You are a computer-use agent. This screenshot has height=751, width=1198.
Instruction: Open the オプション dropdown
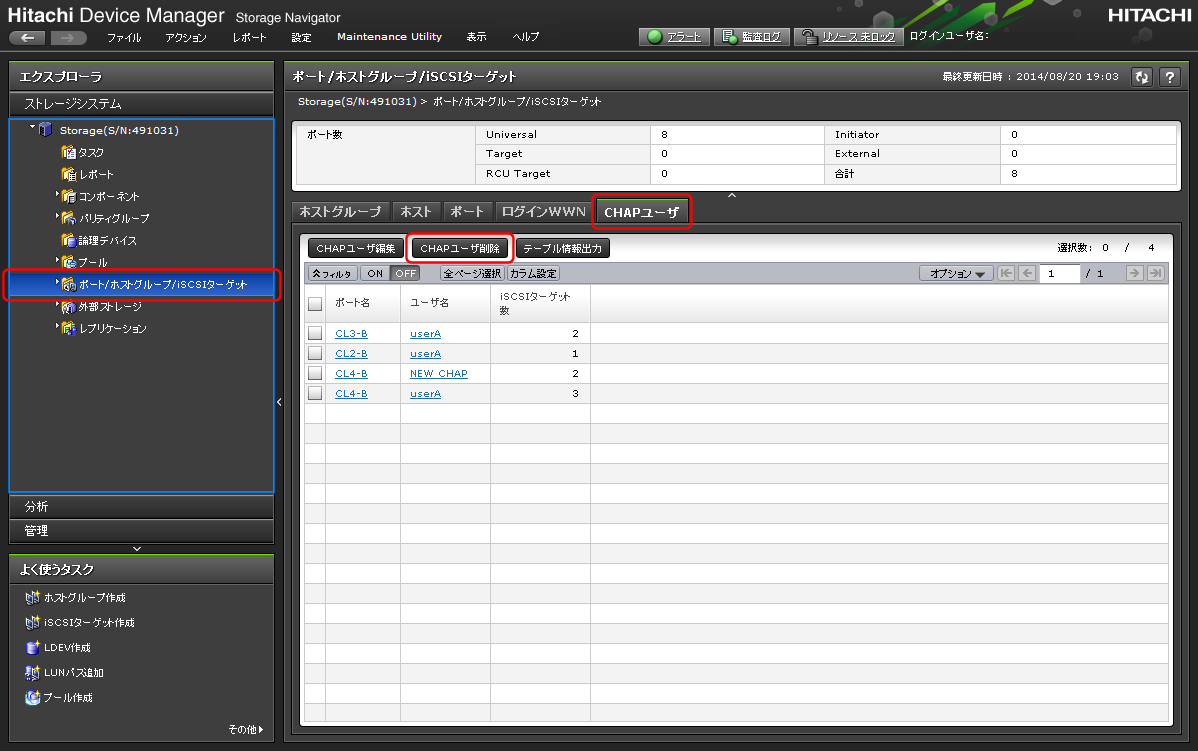(x=956, y=274)
